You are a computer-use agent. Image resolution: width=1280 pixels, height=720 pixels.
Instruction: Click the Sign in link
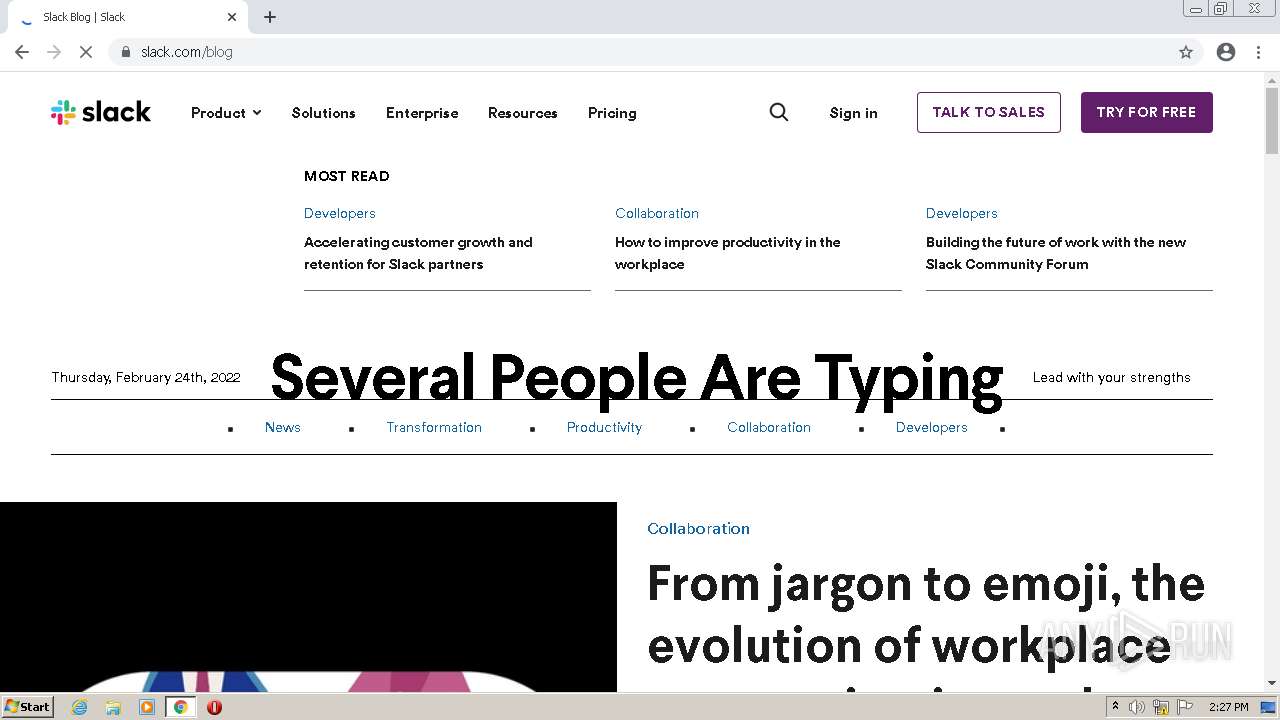(853, 113)
